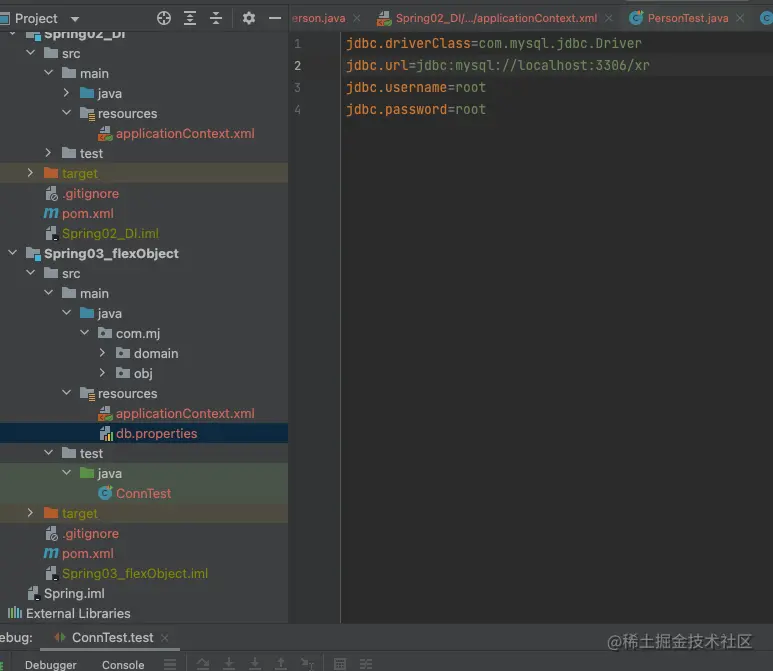This screenshot has height=671, width=773.
Task: Click the Evaluate Expression calculator icon
Action: coord(340,664)
